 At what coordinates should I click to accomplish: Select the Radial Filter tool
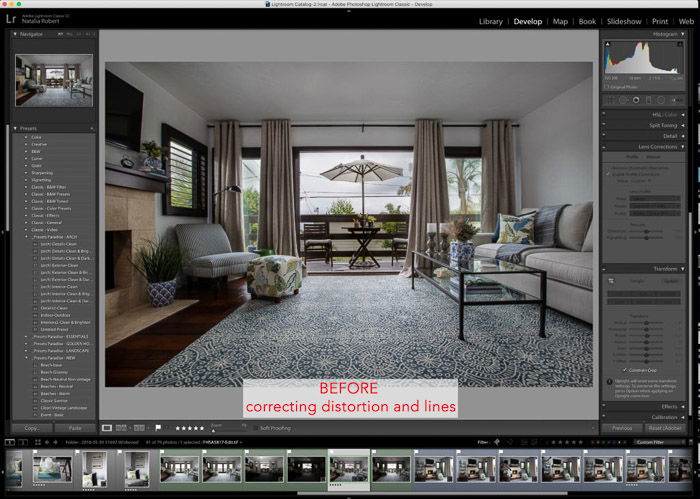pyautogui.click(x=661, y=100)
